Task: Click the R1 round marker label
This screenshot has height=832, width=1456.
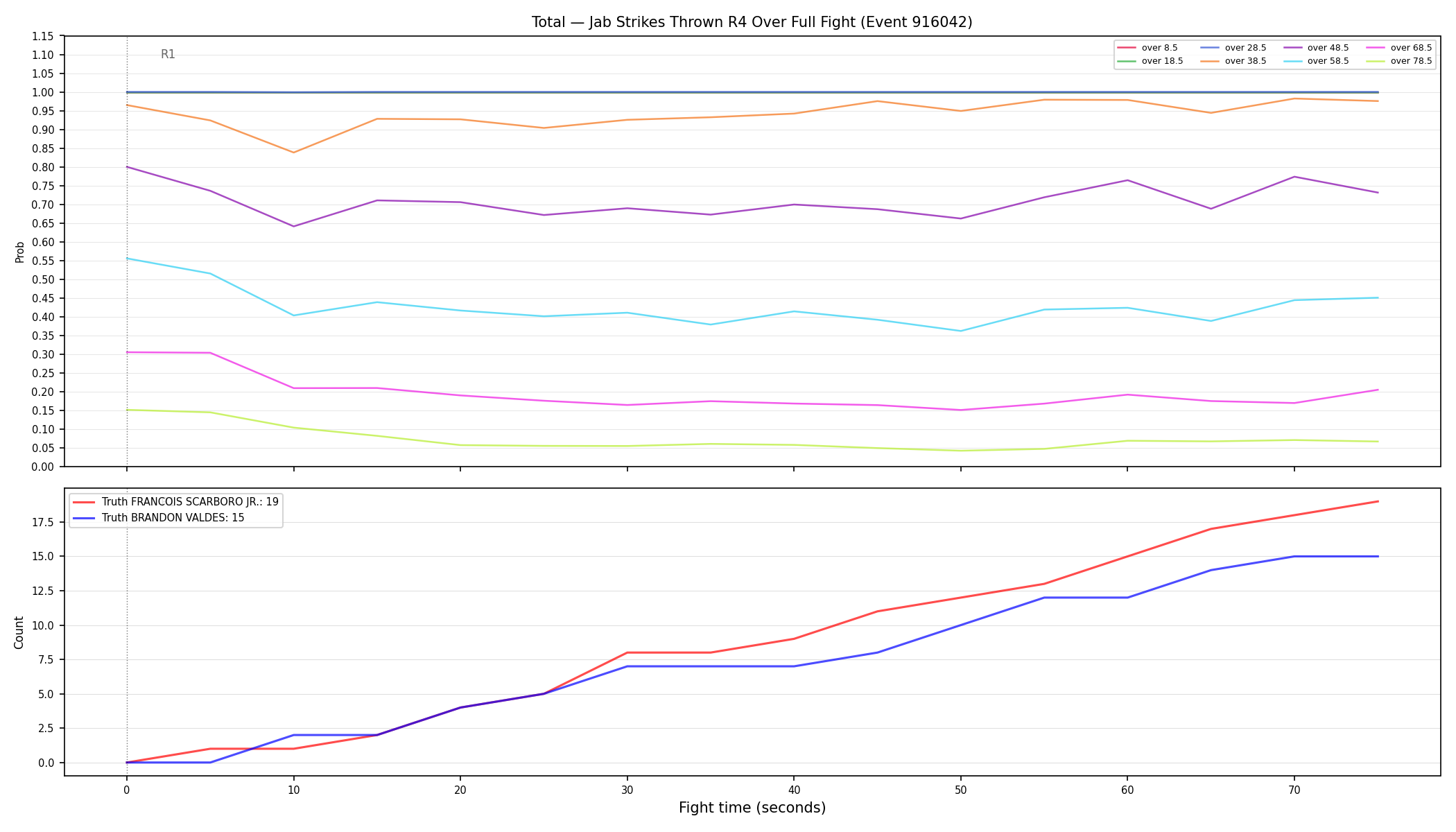Action: click(x=168, y=54)
